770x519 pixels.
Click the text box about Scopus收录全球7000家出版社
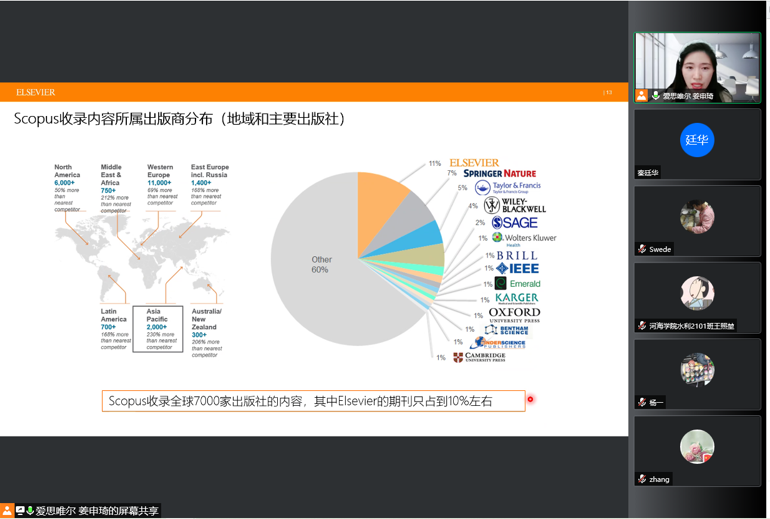pyautogui.click(x=313, y=401)
